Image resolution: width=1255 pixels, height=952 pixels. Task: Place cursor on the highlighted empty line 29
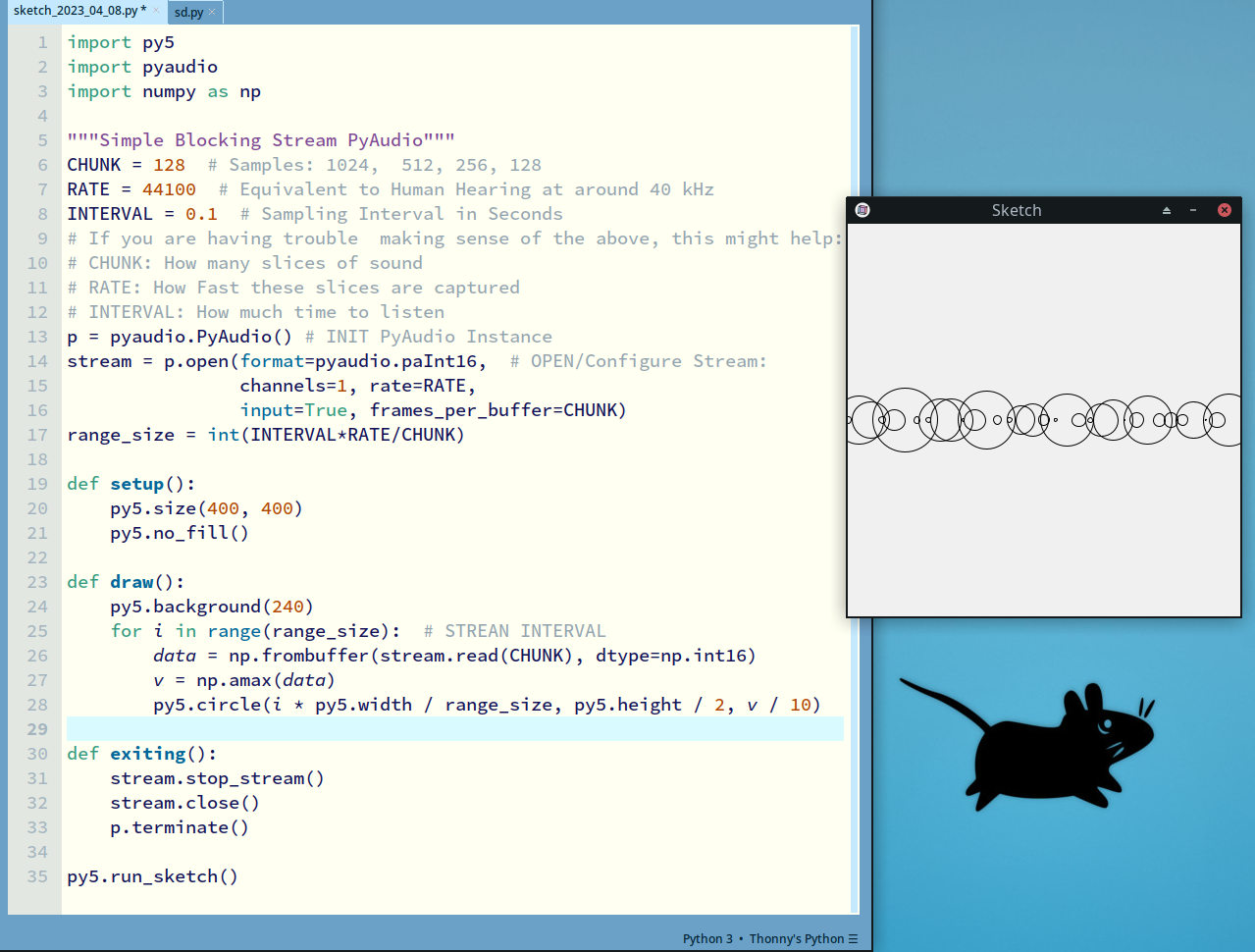[455, 729]
